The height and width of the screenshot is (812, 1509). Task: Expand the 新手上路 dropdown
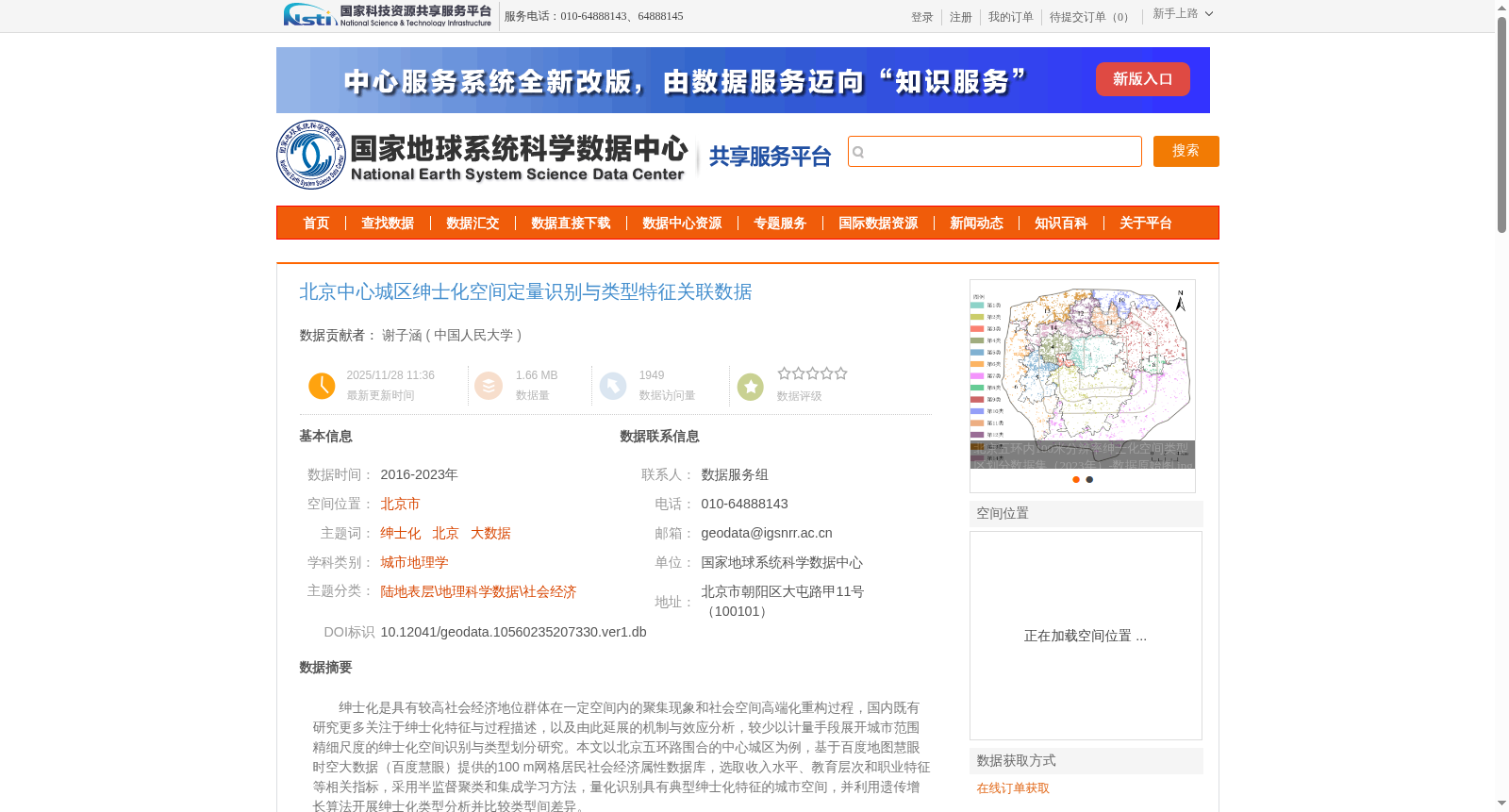pyautogui.click(x=1183, y=13)
